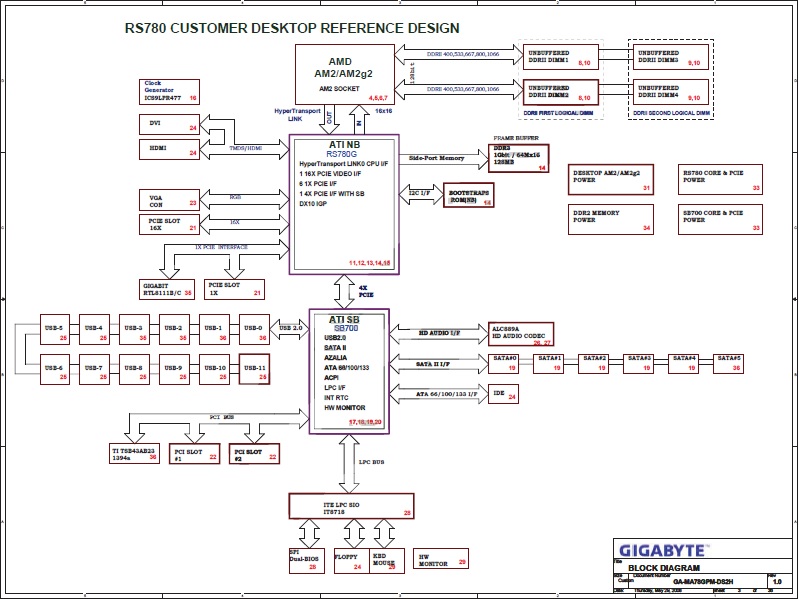This screenshot has width=799, height=599.
Task: Click the HD AUDIO I/F arrow label
Action: pyautogui.click(x=439, y=333)
